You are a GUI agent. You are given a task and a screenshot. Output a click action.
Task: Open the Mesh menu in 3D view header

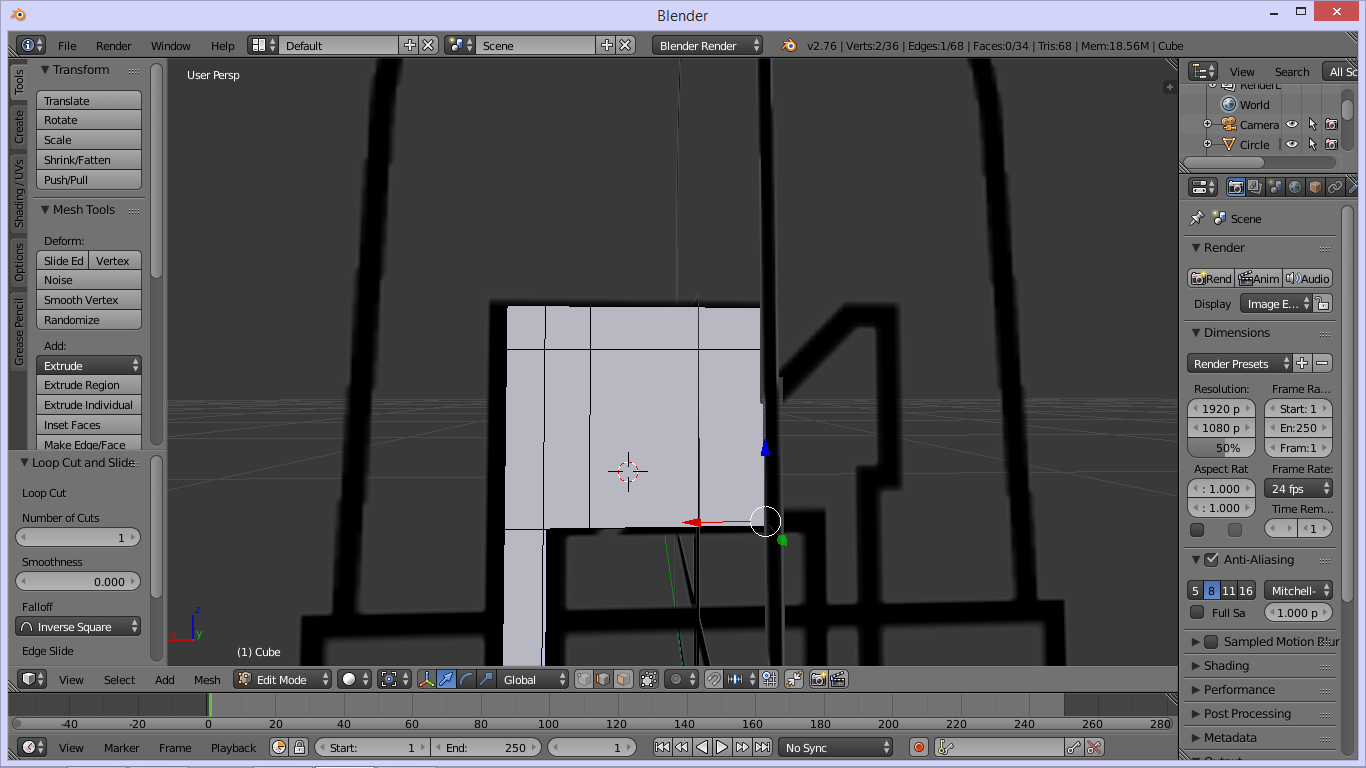[x=207, y=679]
